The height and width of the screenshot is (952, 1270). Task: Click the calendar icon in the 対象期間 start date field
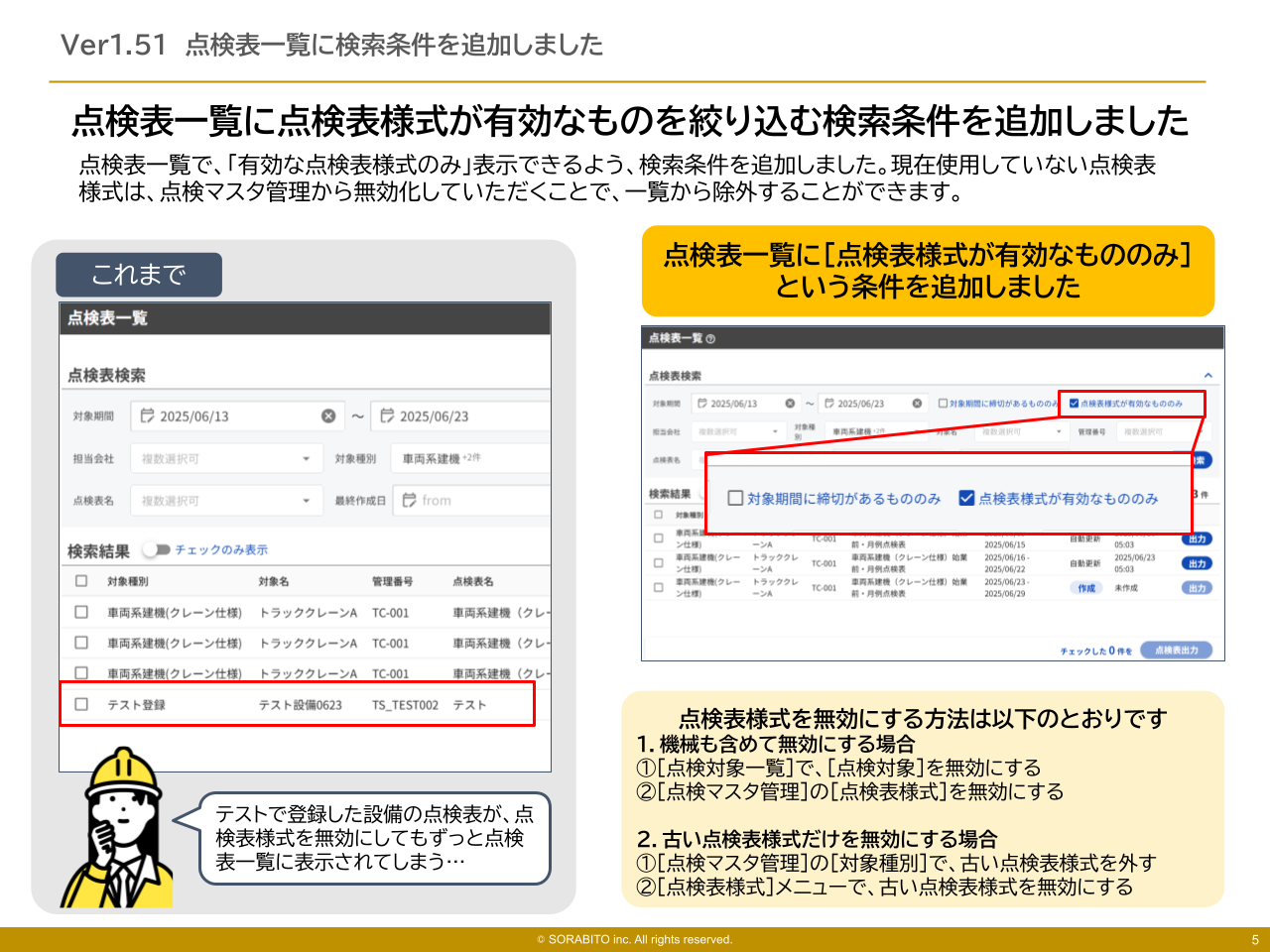[148, 416]
